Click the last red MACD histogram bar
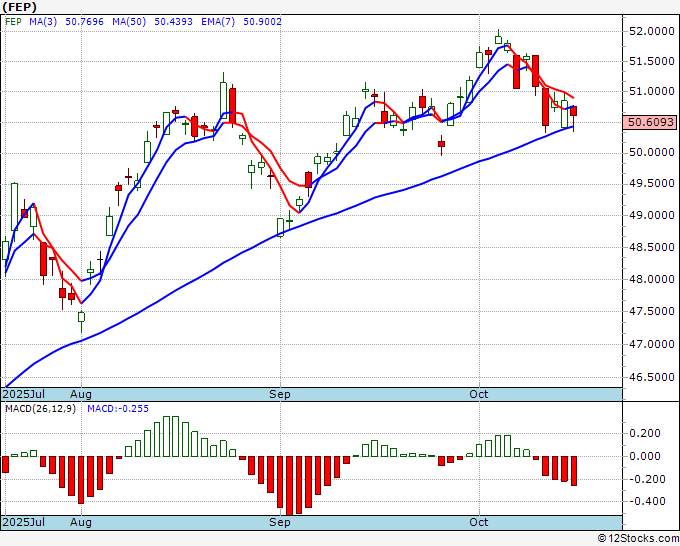This screenshot has height=546, width=680. point(574,471)
